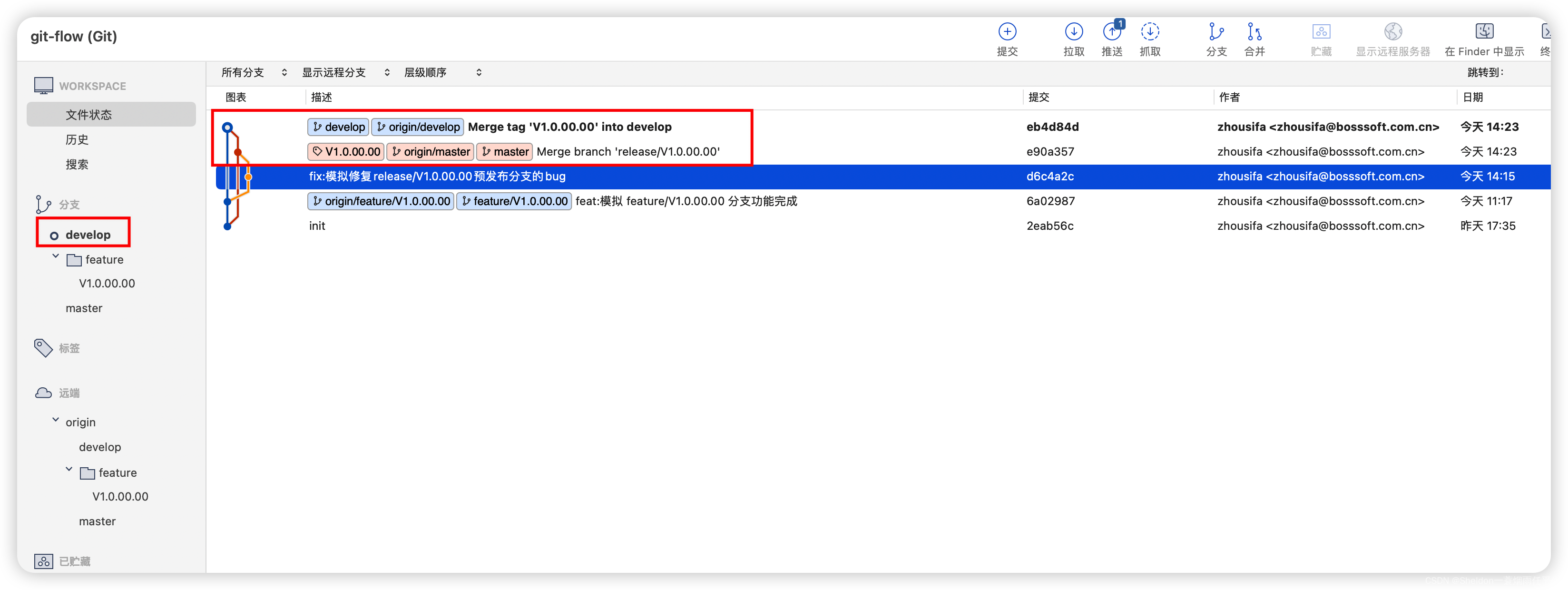Click the WORKSPACE monitor icon in sidebar
The image size is (1568, 590).
43,86
